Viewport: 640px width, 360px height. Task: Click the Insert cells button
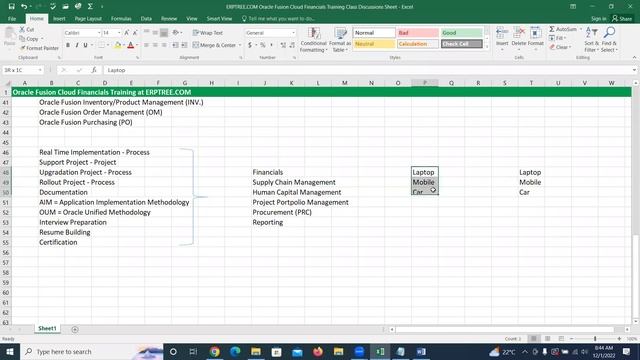click(502, 38)
